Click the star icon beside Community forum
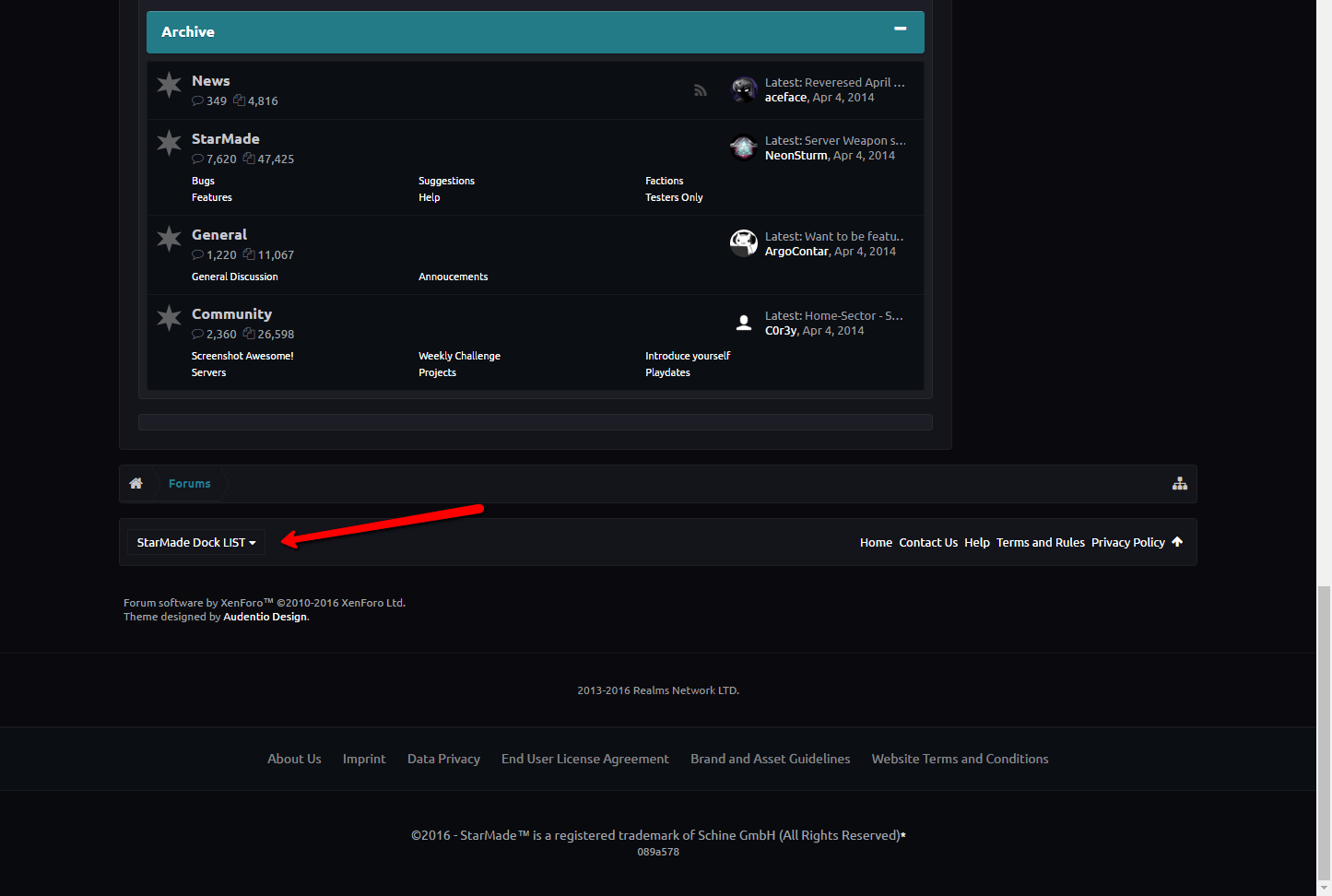Viewport: 1332px width, 896px height. coord(170,319)
